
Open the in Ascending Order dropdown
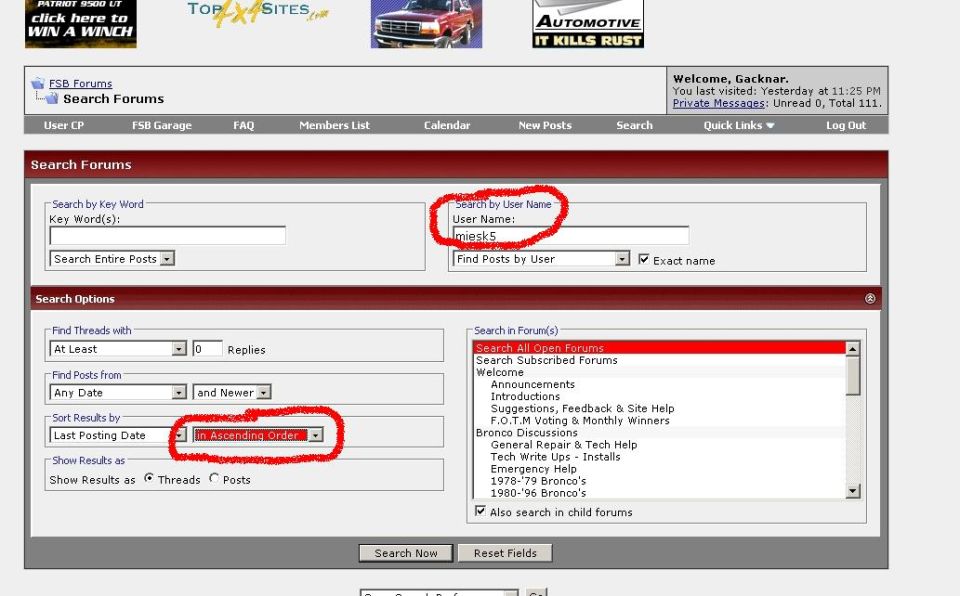pyautogui.click(x=258, y=435)
